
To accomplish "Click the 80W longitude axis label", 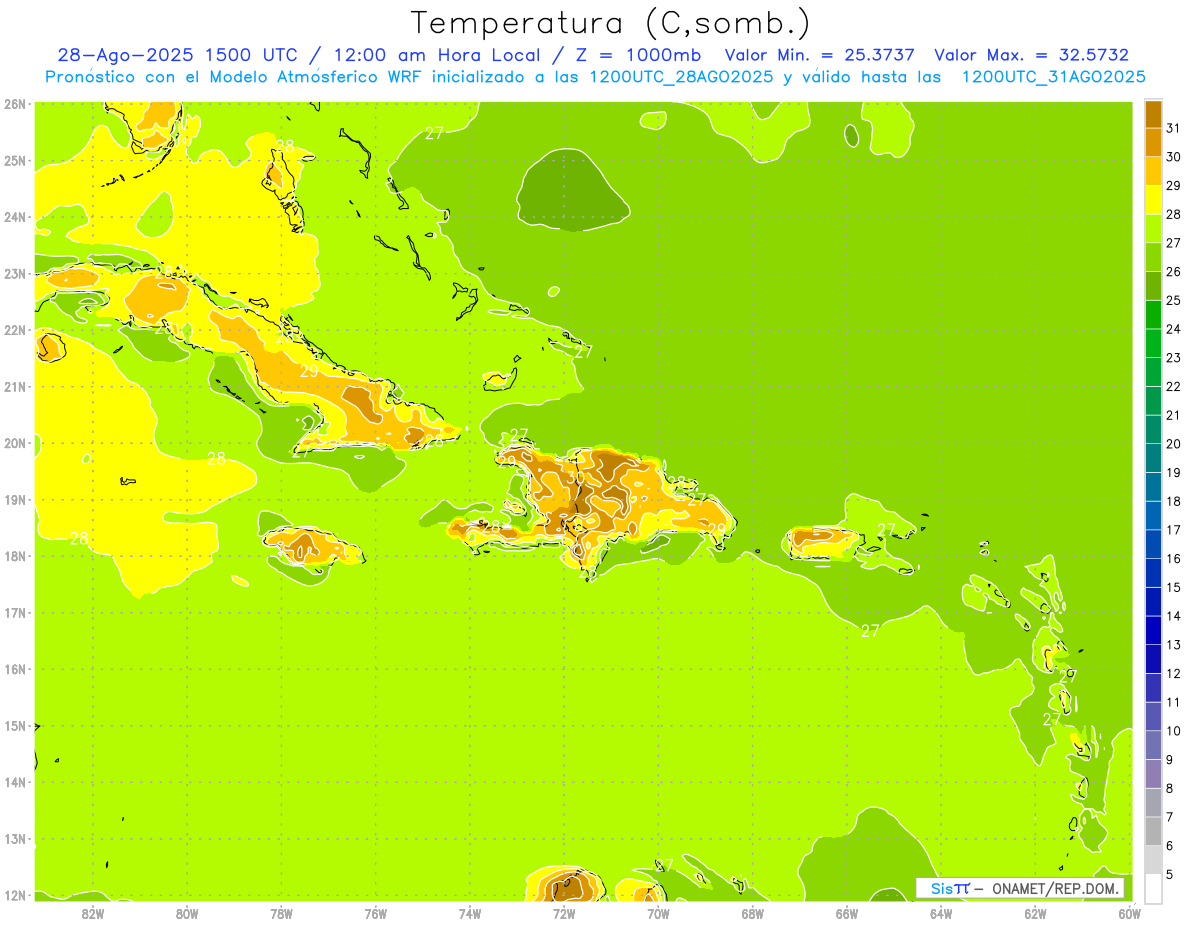I will (187, 913).
